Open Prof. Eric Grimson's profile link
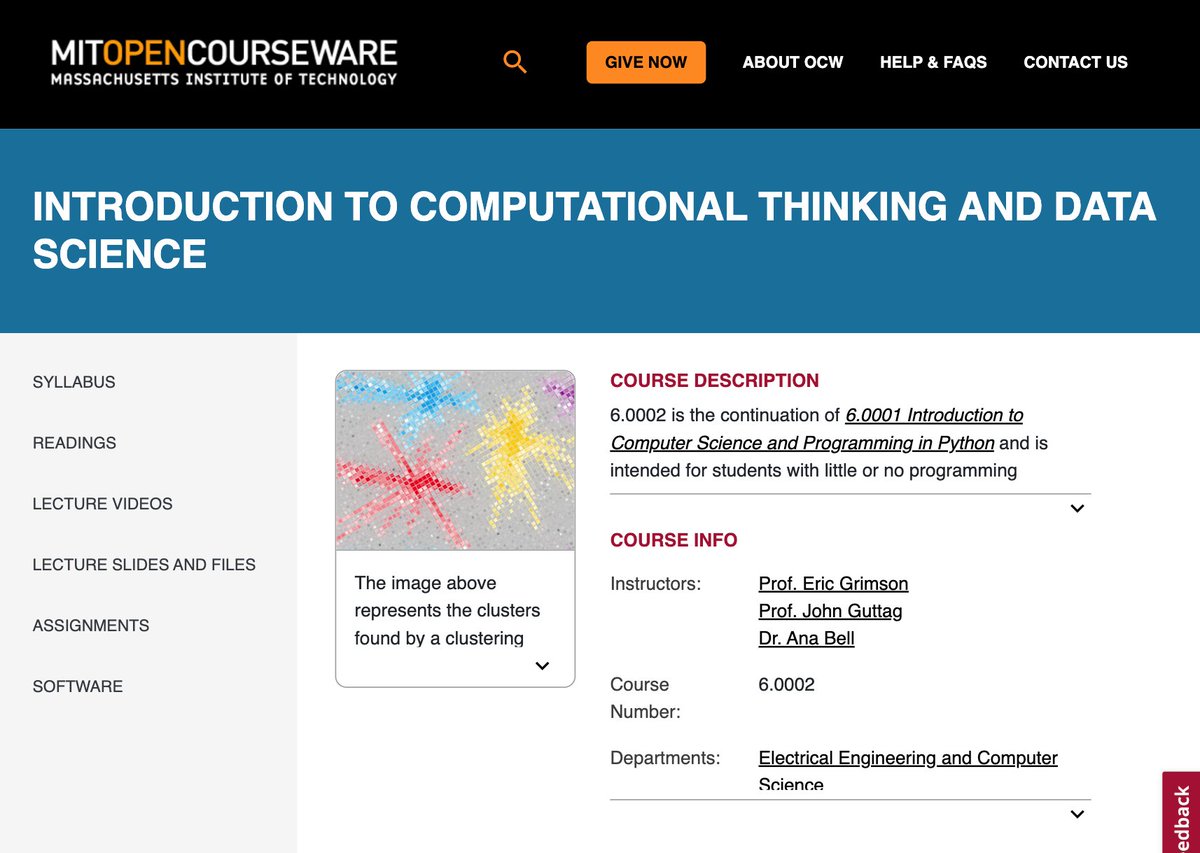1200x853 pixels. click(x=834, y=583)
